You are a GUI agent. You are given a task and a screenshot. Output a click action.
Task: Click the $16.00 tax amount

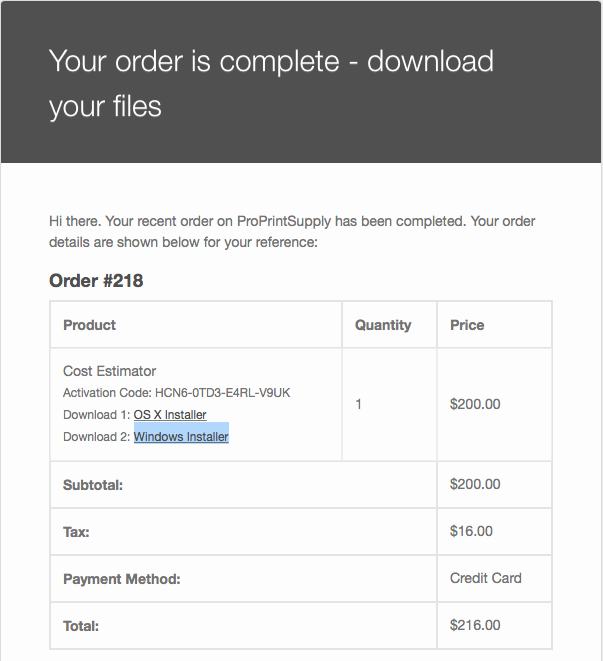pos(471,531)
